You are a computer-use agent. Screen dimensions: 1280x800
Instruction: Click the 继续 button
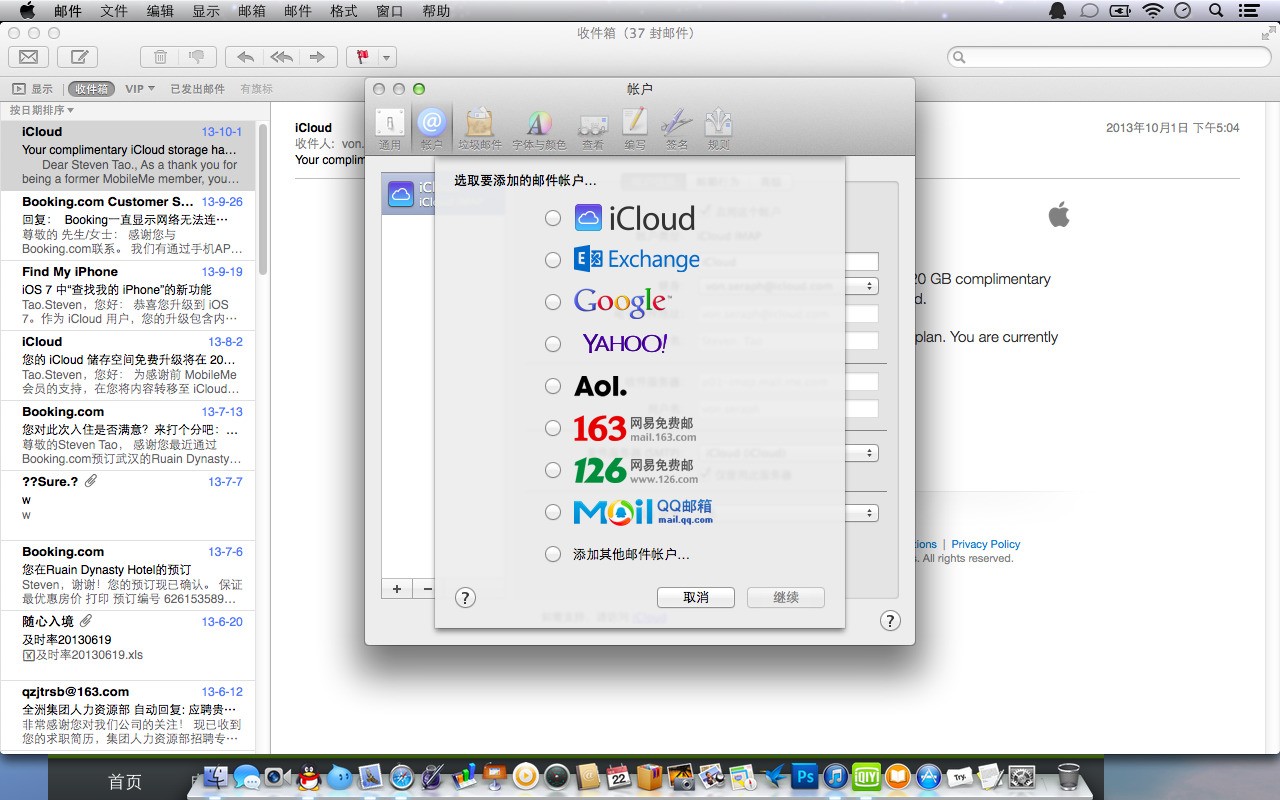pyautogui.click(x=786, y=597)
